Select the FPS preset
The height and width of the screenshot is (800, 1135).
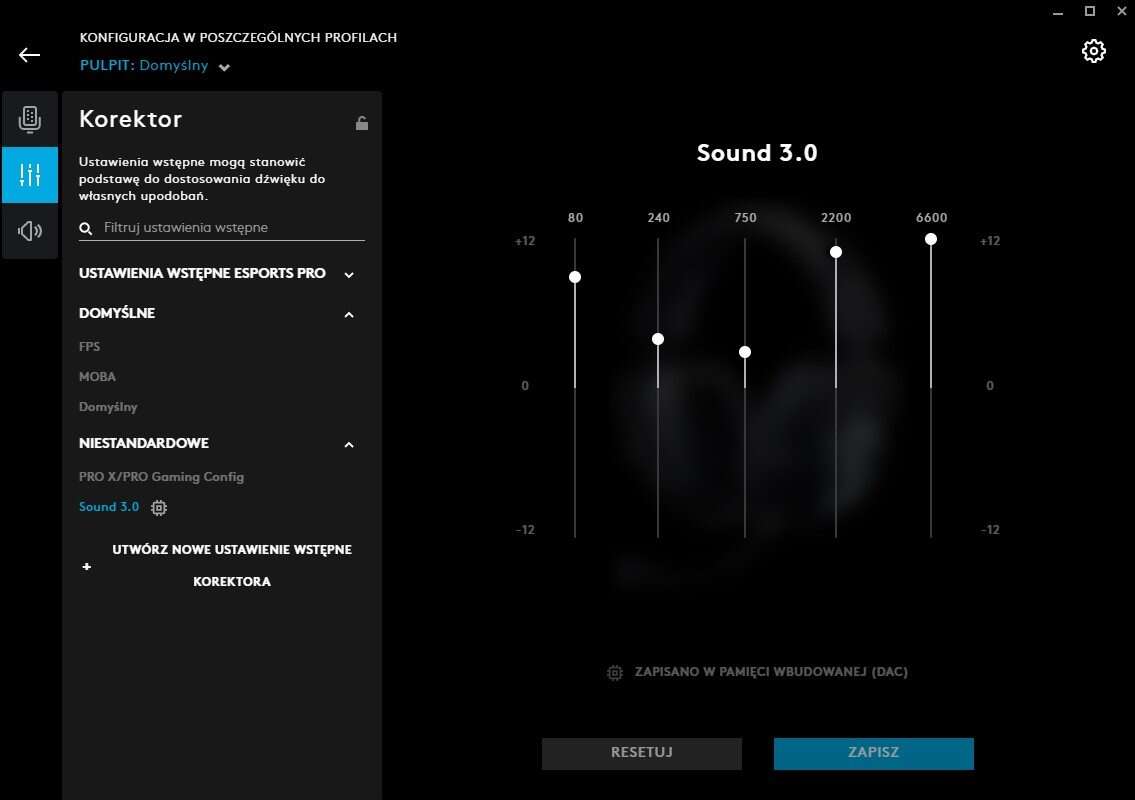90,347
